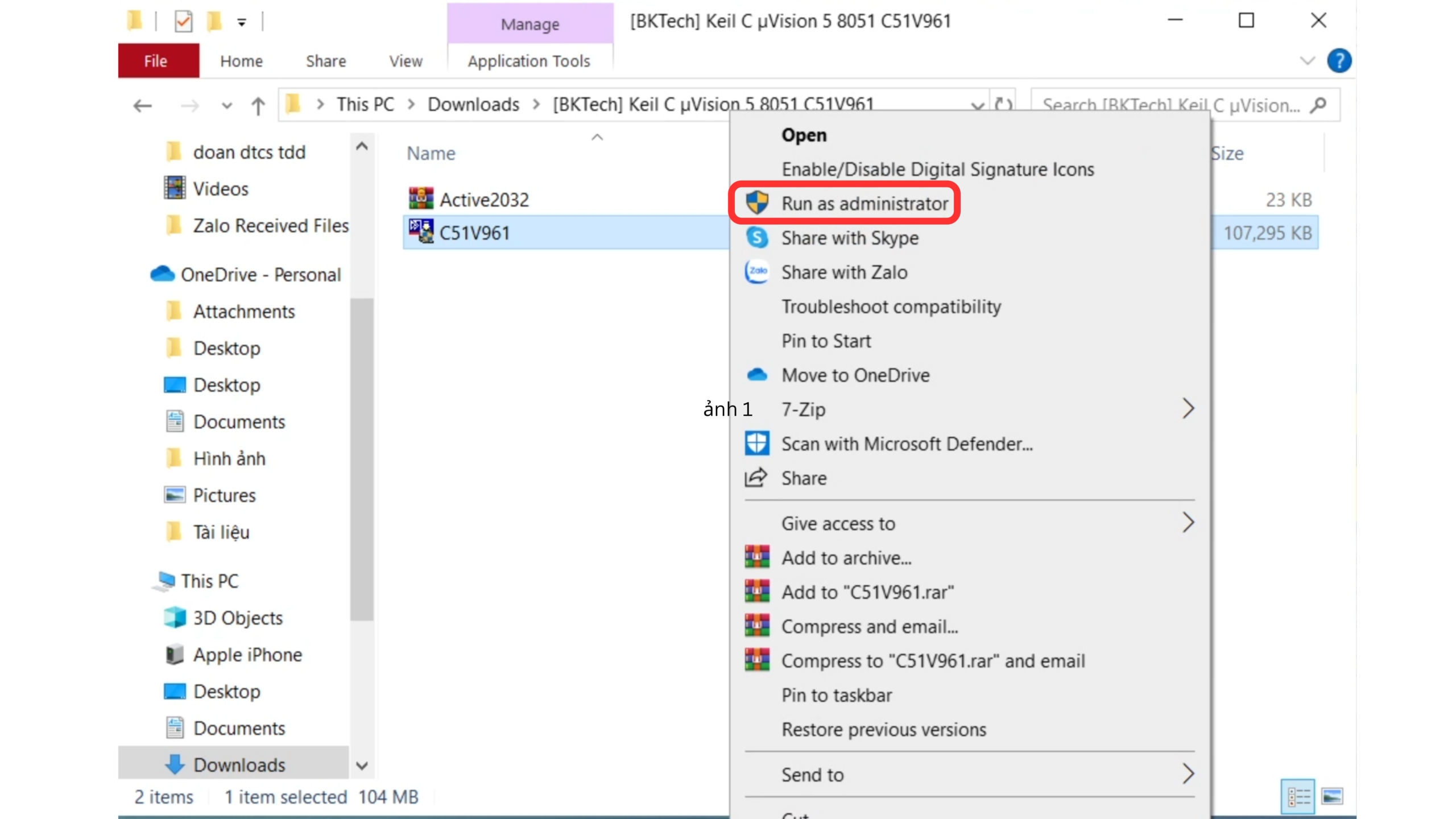Click chevron after This PC in address bar
Viewport: 1456px width, 819px height.
pos(411,104)
